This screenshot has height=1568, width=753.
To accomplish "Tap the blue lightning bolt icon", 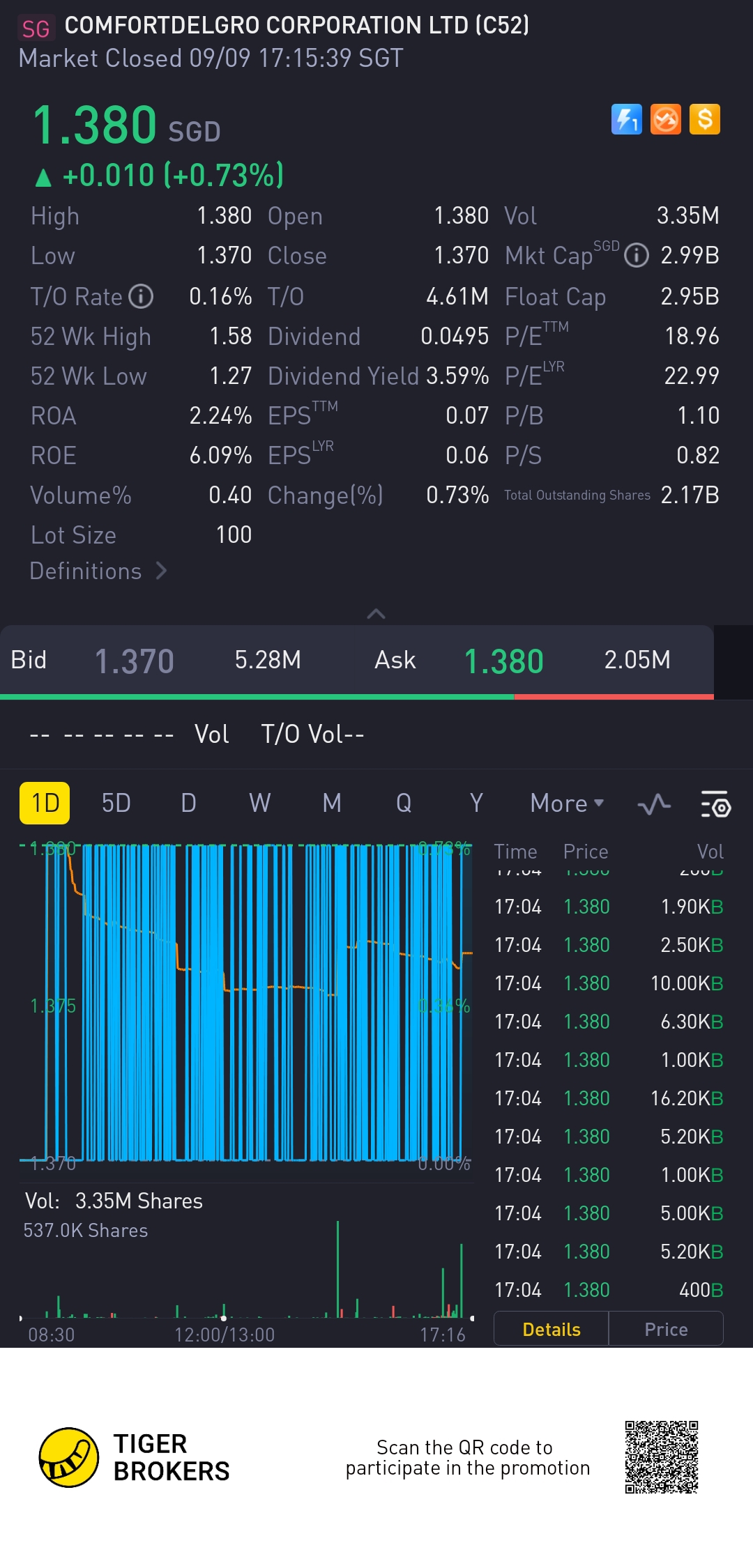I will coord(626,119).
